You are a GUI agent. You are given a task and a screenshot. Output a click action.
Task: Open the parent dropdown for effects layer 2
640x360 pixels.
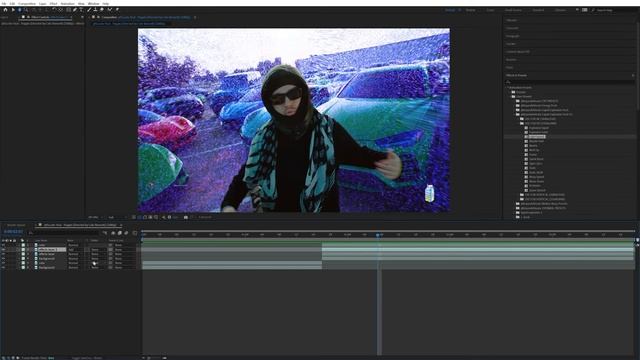(124, 249)
